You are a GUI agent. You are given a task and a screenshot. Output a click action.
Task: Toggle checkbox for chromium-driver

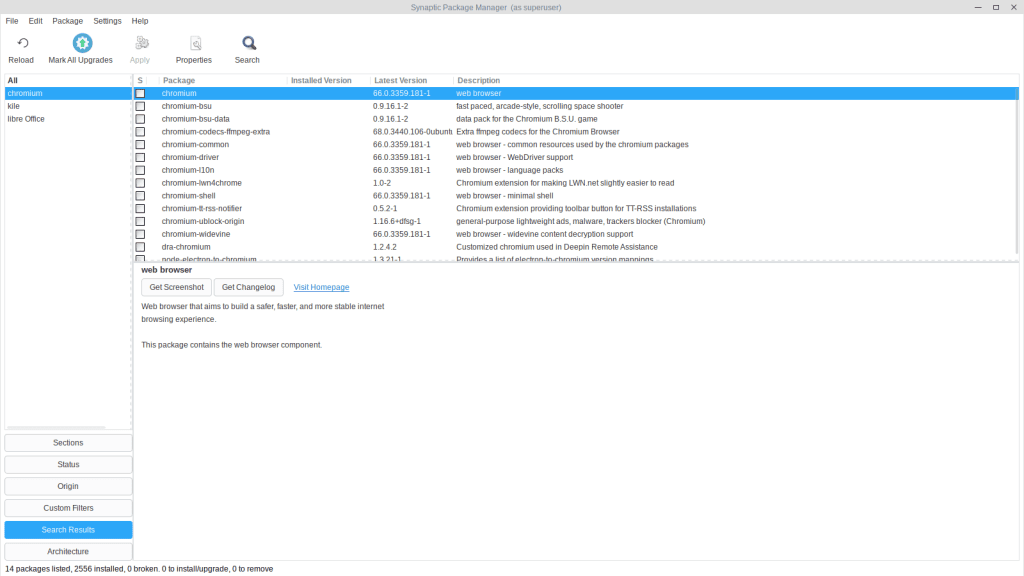coord(140,157)
